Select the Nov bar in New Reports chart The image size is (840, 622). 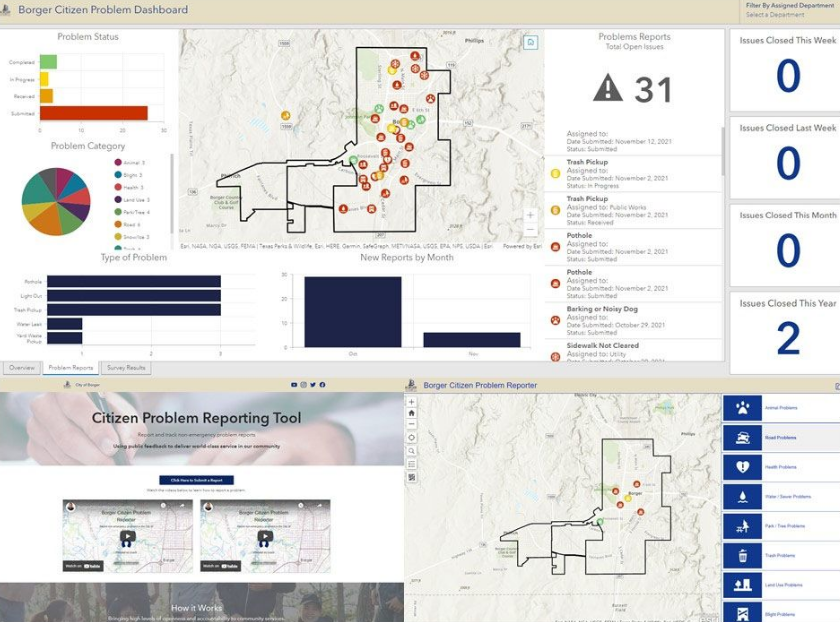tap(472, 340)
